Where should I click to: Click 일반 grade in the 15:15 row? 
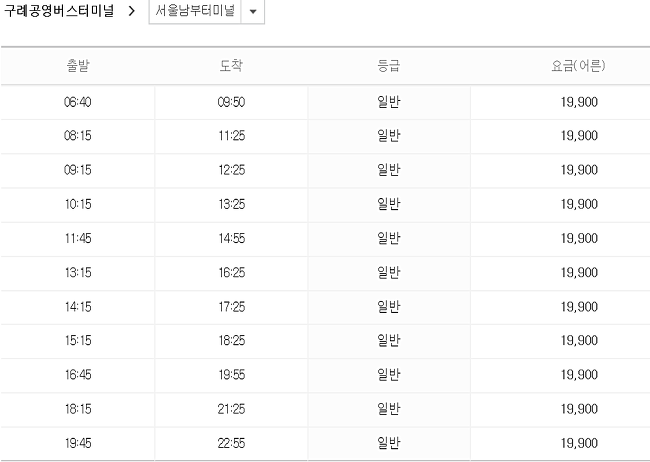point(389,340)
